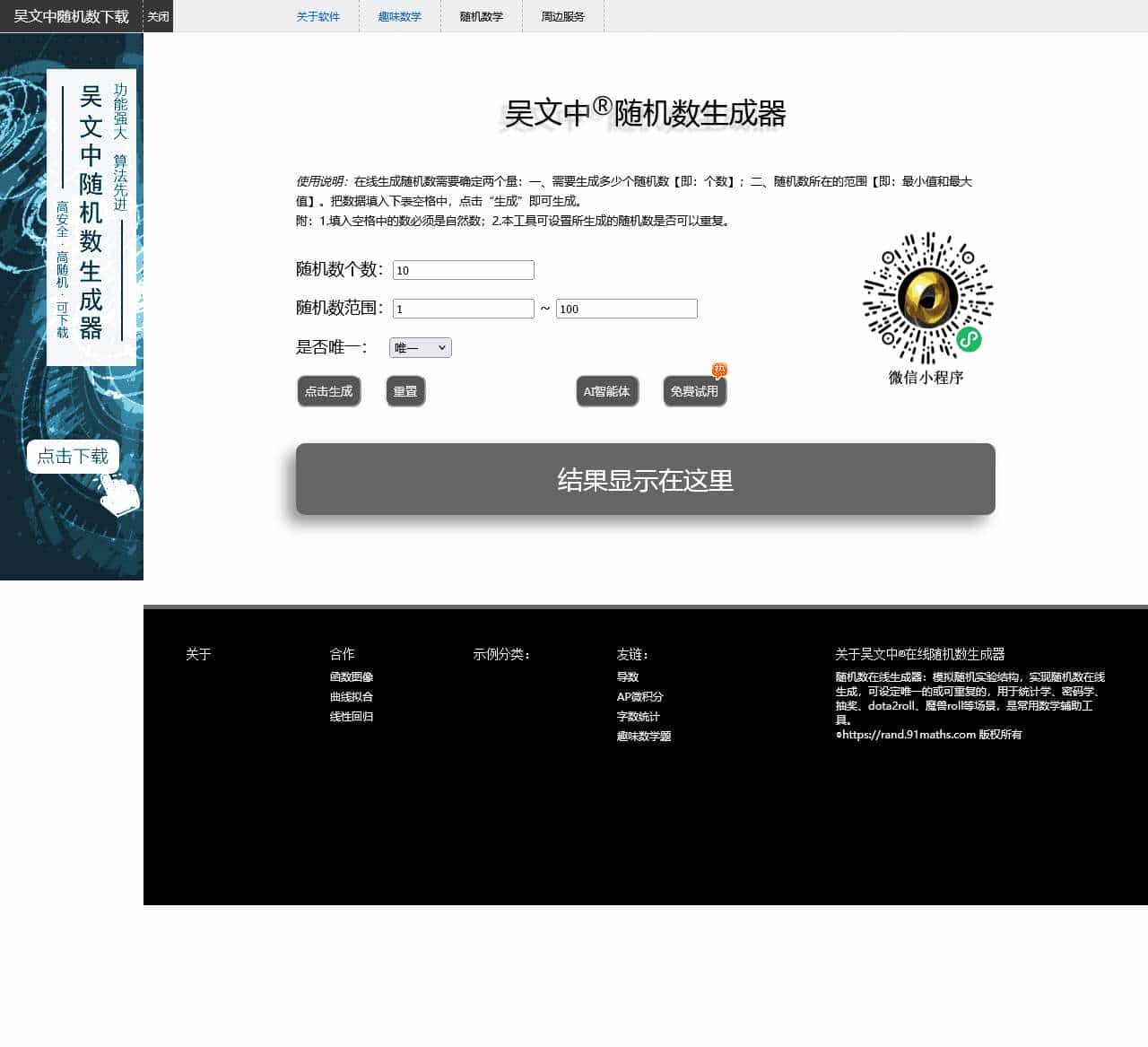Click the hand pointer icon under 点击下载
Image resolution: width=1148 pixels, height=1047 pixels.
(x=118, y=492)
